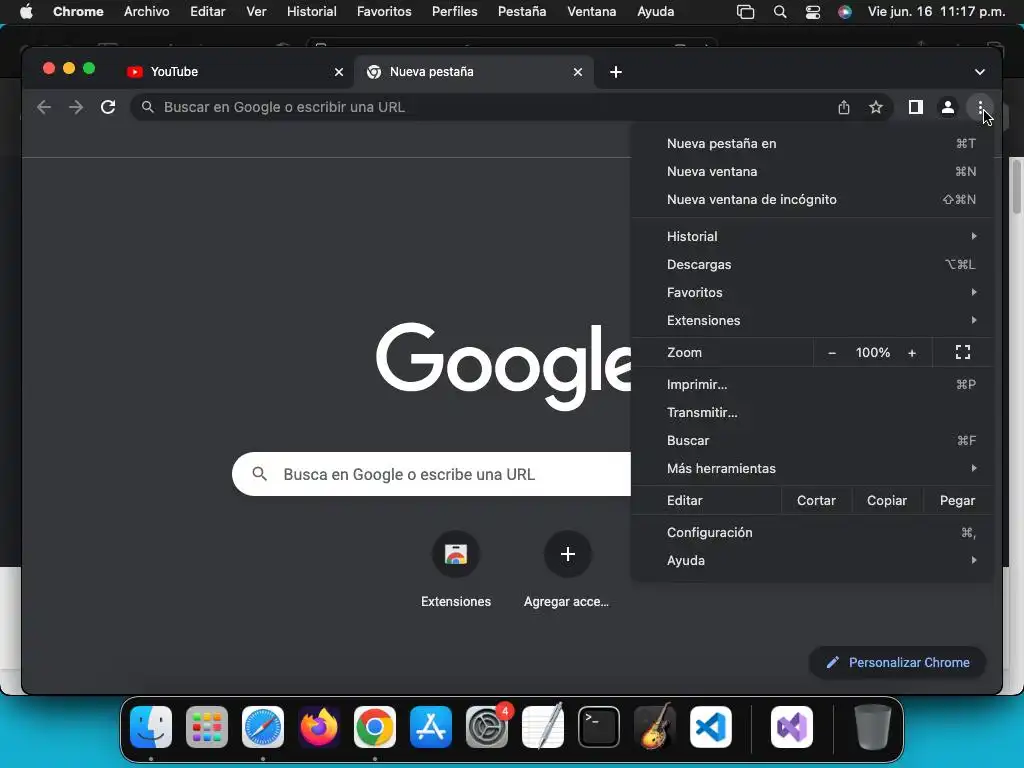Click Personalizar Chrome button
This screenshot has height=768, width=1024.
(897, 663)
